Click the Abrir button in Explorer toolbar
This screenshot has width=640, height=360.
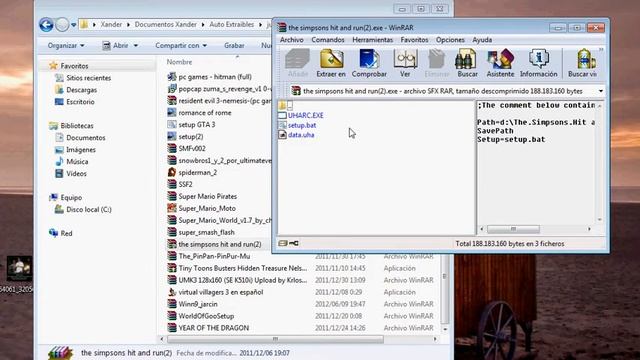pyautogui.click(x=116, y=46)
